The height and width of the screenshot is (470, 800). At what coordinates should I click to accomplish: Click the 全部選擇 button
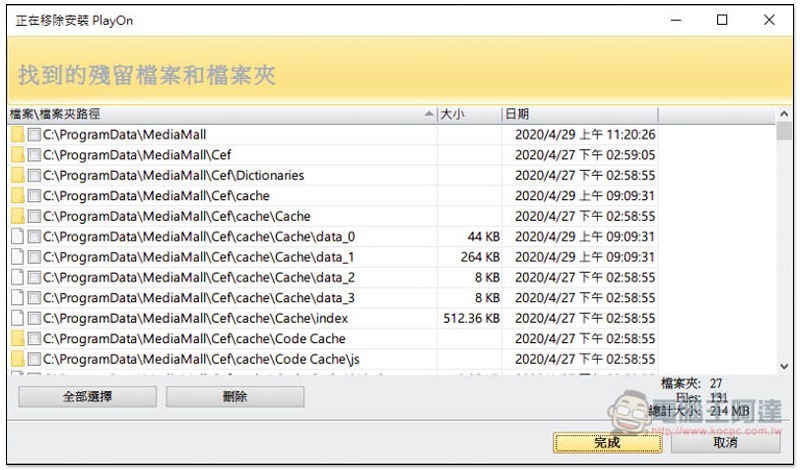[x=87, y=397]
